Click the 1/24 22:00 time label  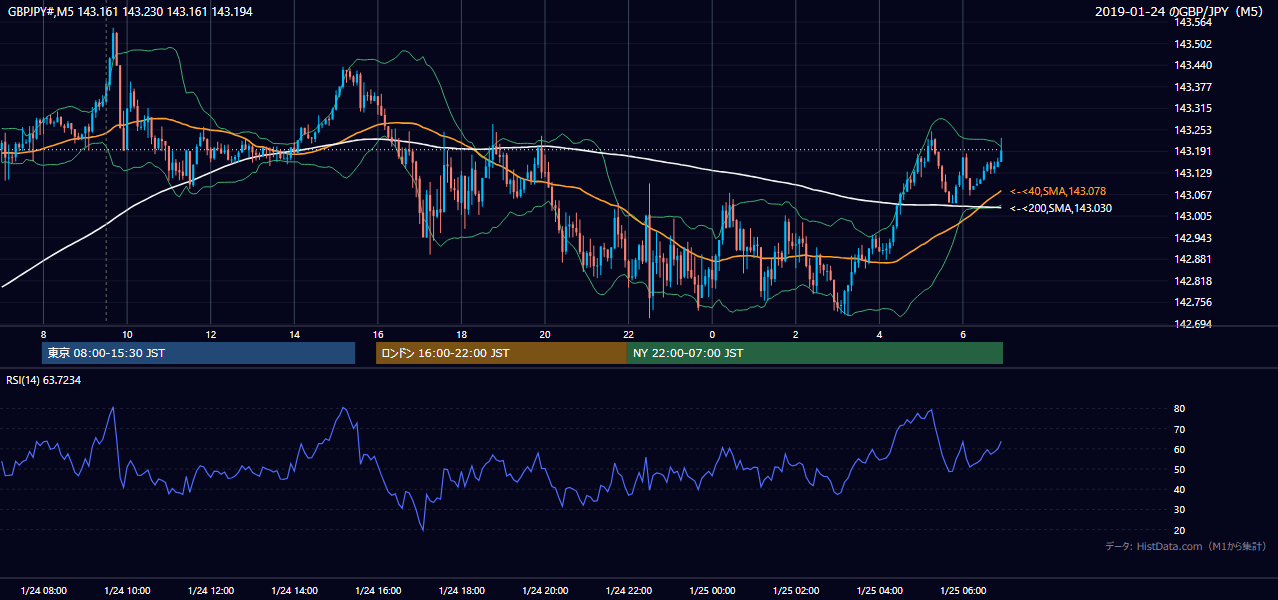pos(629,591)
